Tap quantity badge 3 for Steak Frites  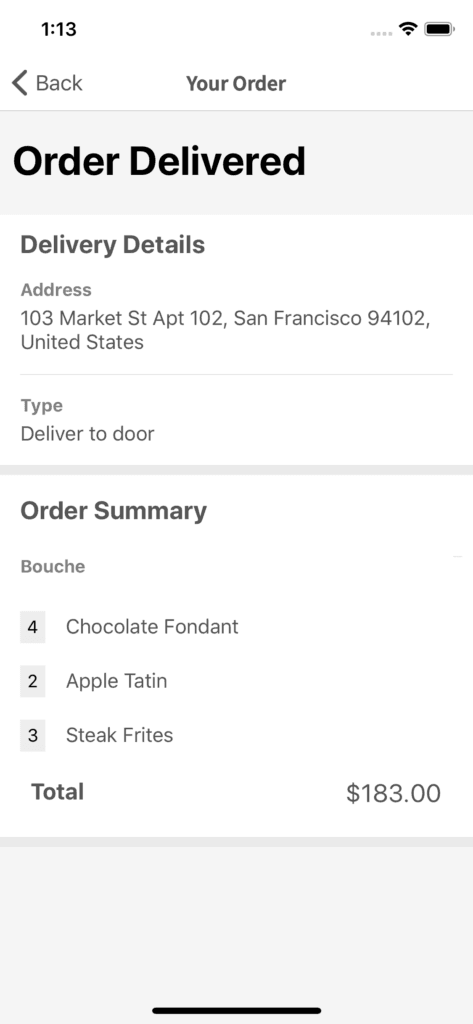[33, 735]
